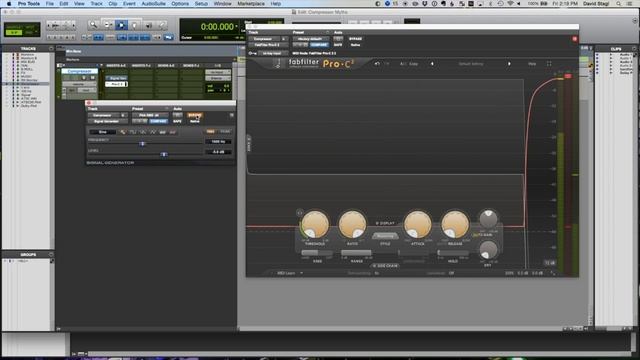The height and width of the screenshot is (360, 640).
Task: Click the Grid mode button at top left
Action: coord(14,32)
